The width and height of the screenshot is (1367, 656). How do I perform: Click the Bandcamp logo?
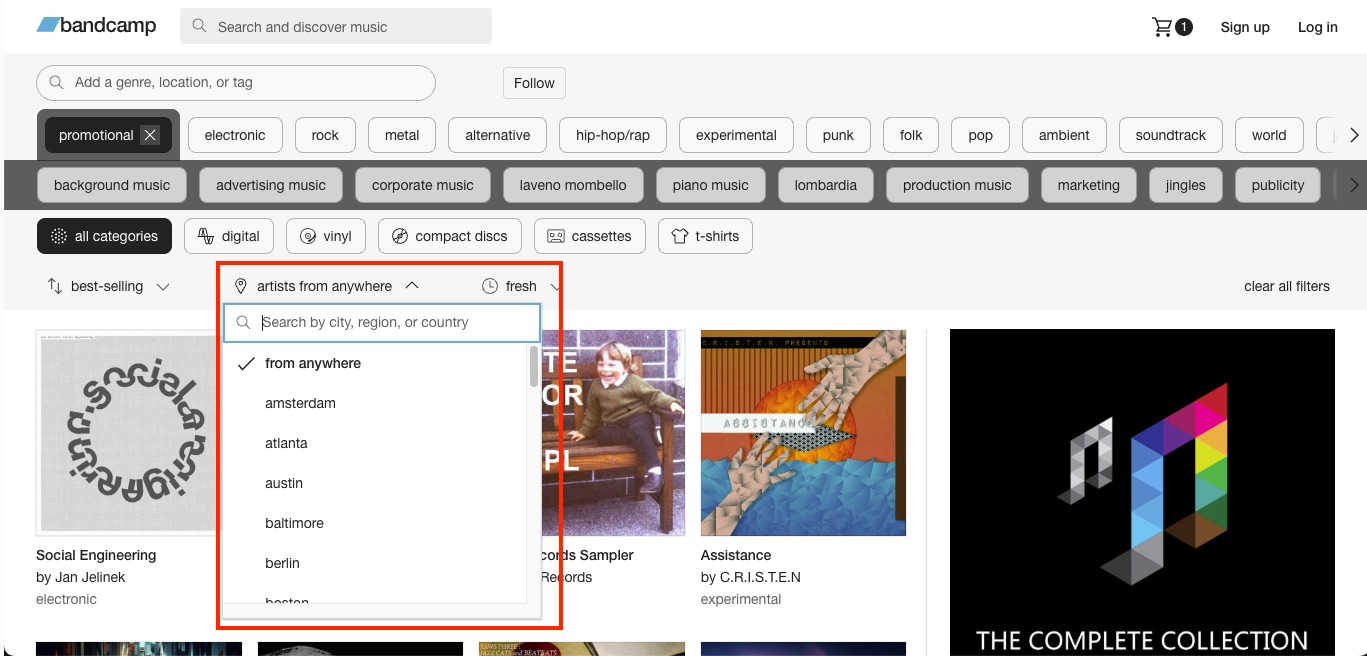coord(96,25)
